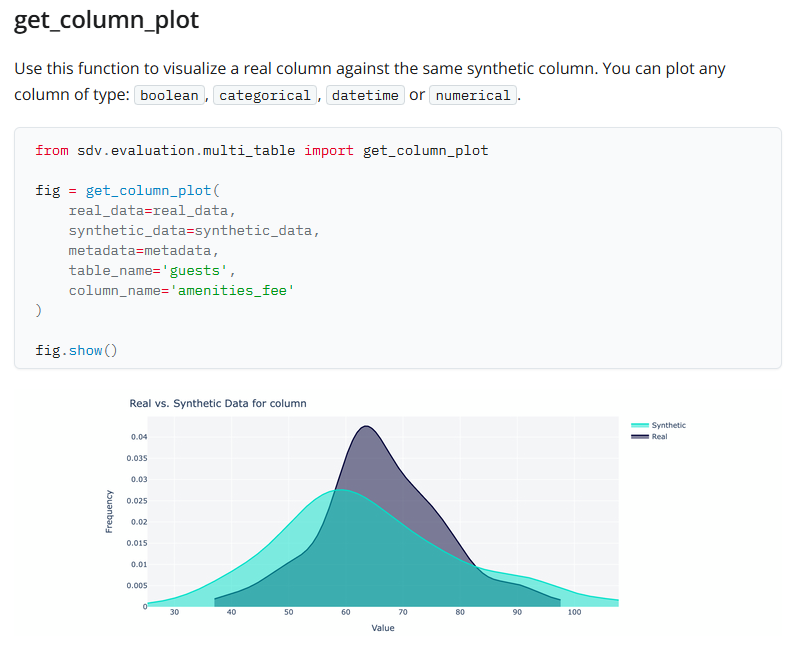Click the red import keyword in code

(329, 150)
